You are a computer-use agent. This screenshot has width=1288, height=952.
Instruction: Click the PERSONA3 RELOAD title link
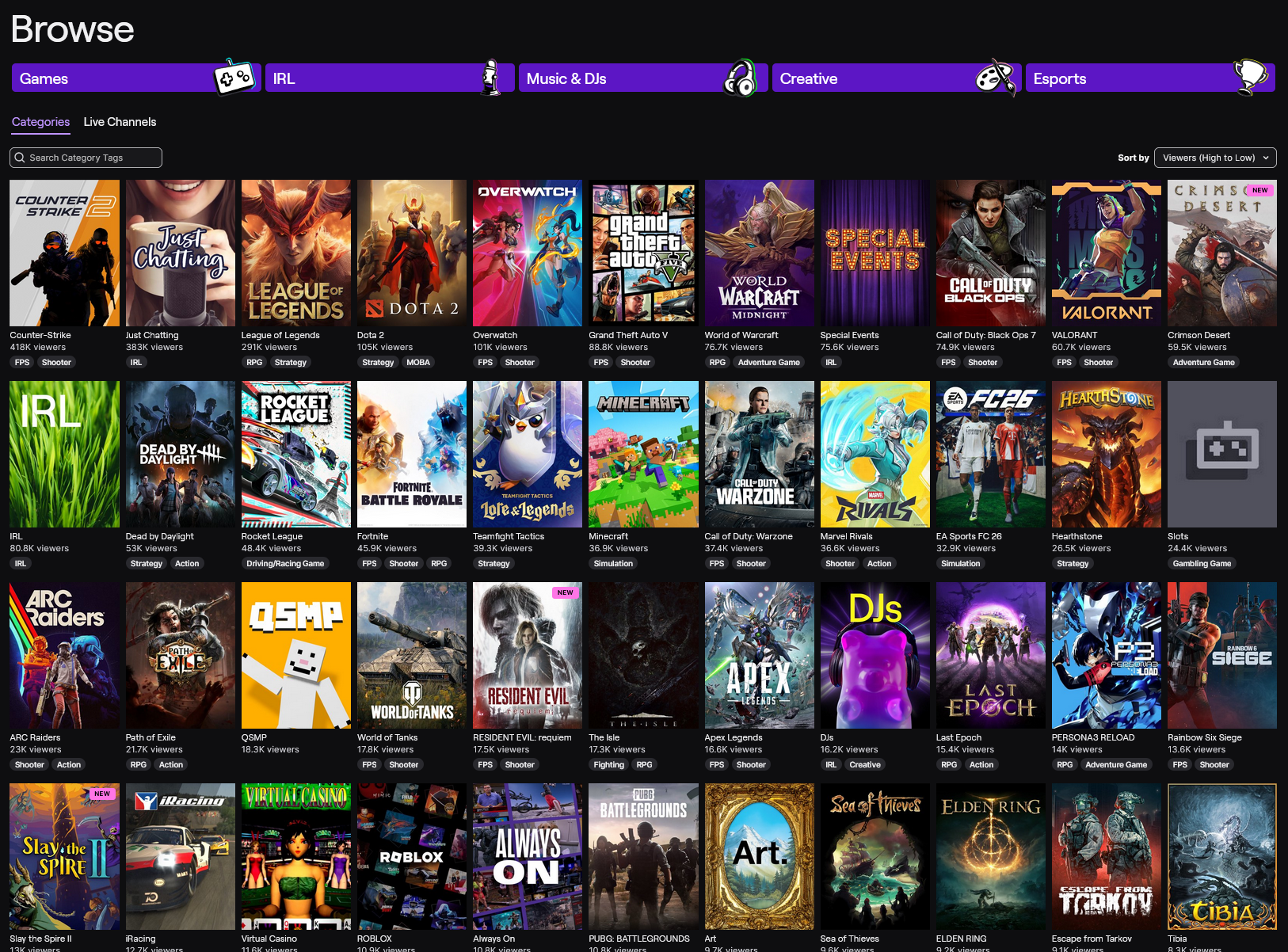pos(1093,737)
